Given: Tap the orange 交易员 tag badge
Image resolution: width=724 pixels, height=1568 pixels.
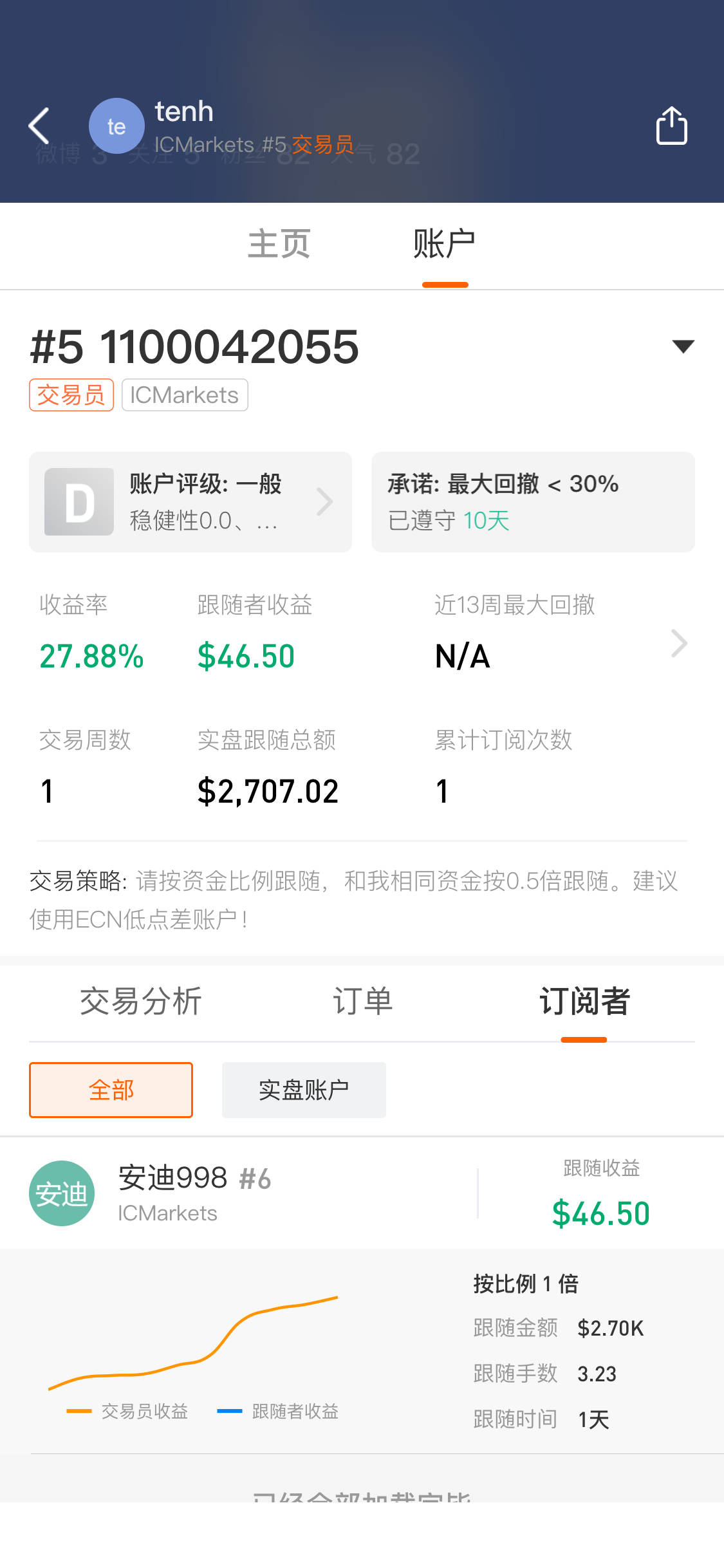Looking at the screenshot, I should click(x=71, y=395).
